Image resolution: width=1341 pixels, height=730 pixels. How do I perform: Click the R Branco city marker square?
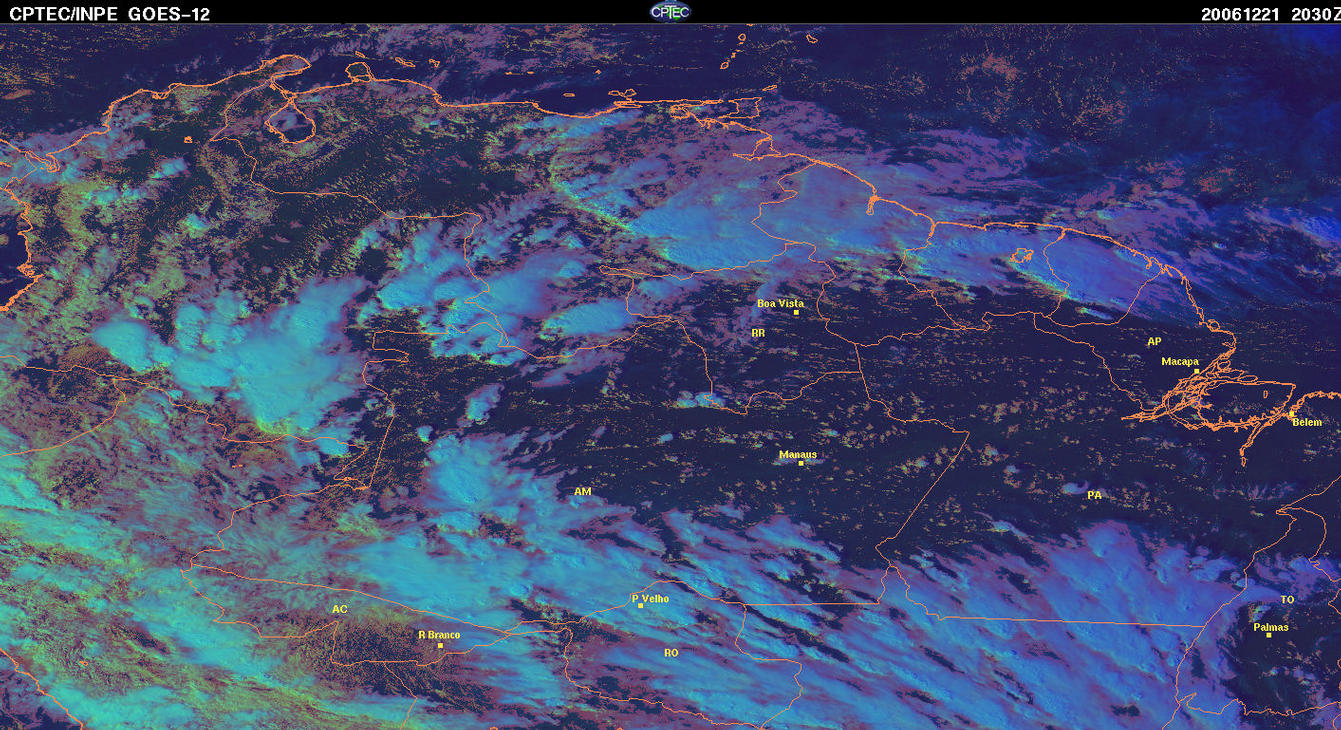(440, 645)
